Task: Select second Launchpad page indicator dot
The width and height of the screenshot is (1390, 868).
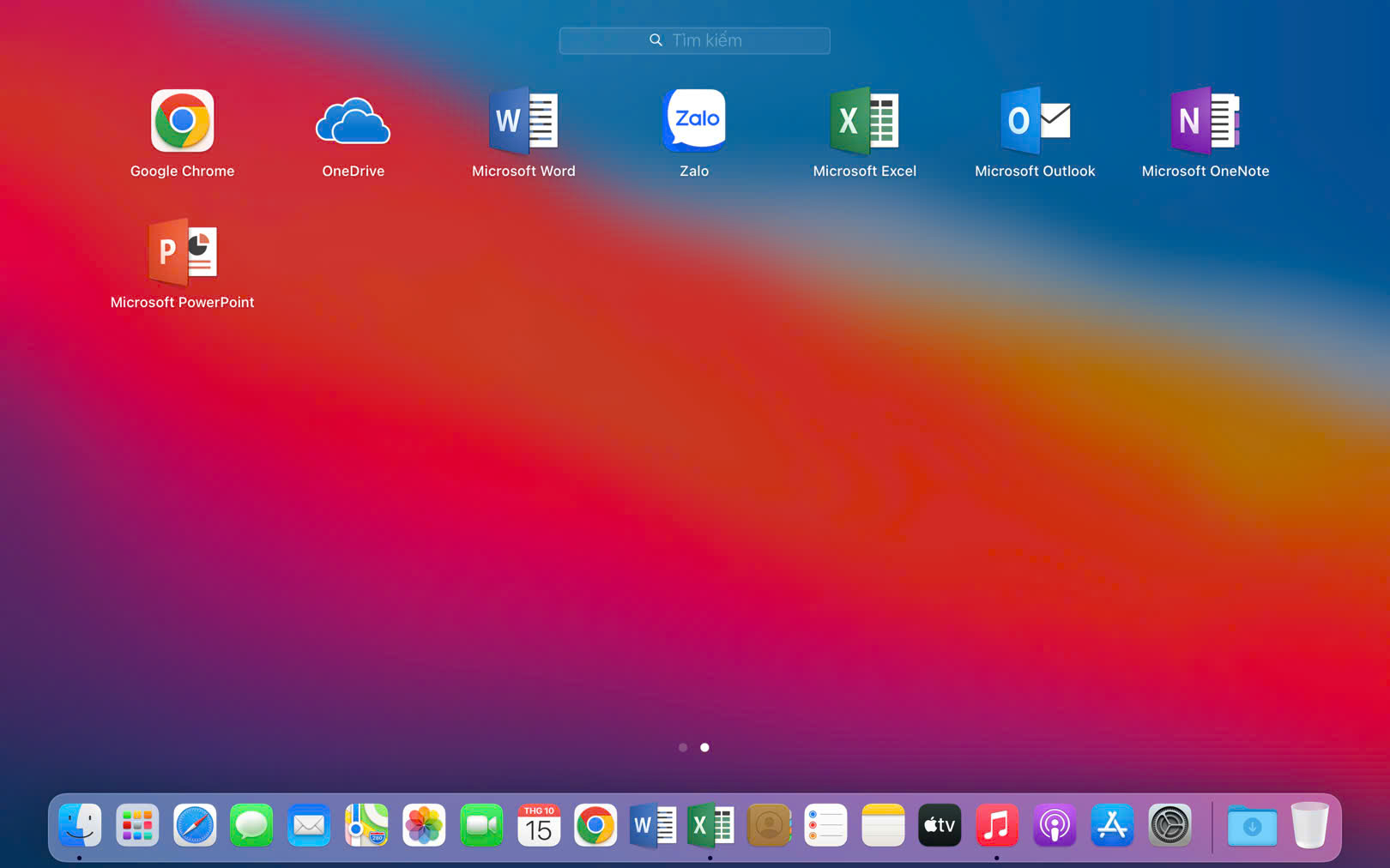Action: tap(704, 747)
